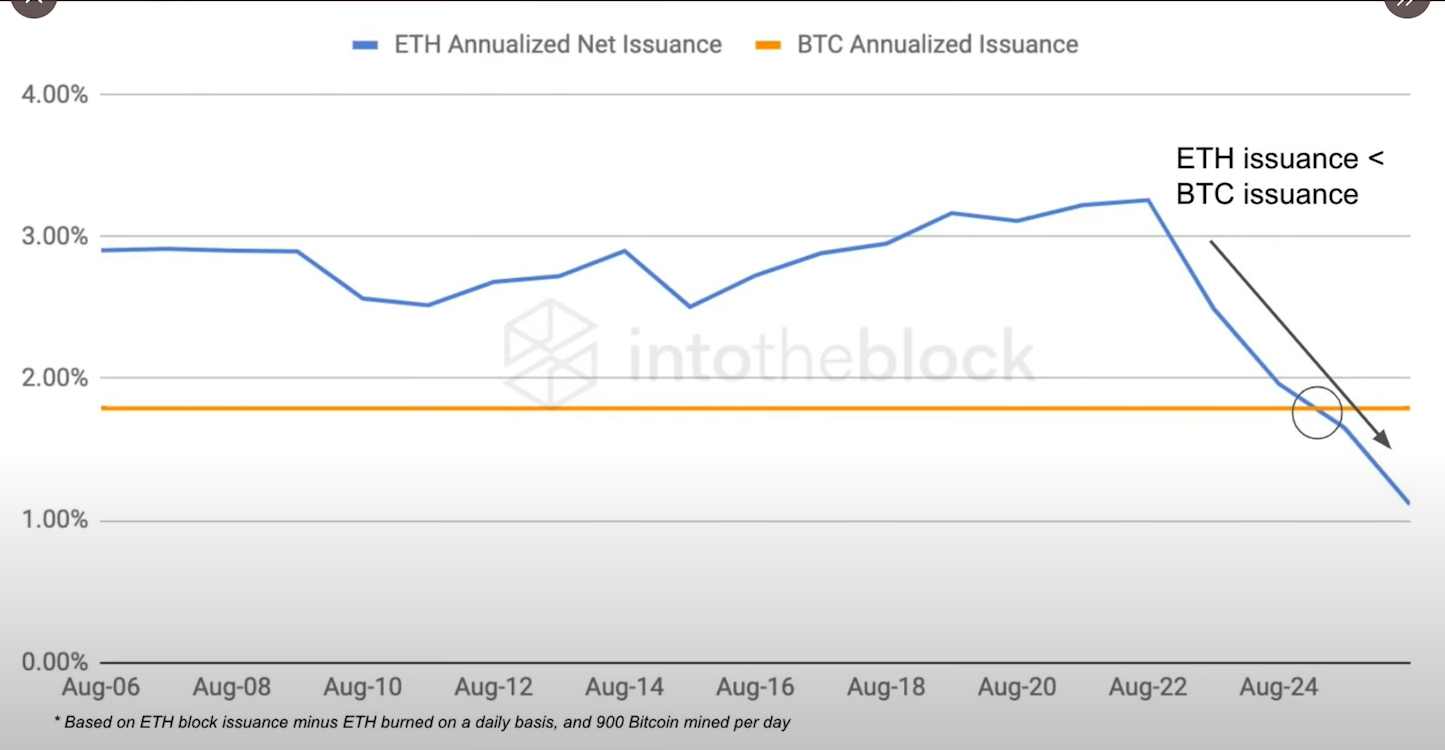Viewport: 1445px width, 750px height.
Task: Click the orange BTC legend color swatch
Action: point(768,45)
